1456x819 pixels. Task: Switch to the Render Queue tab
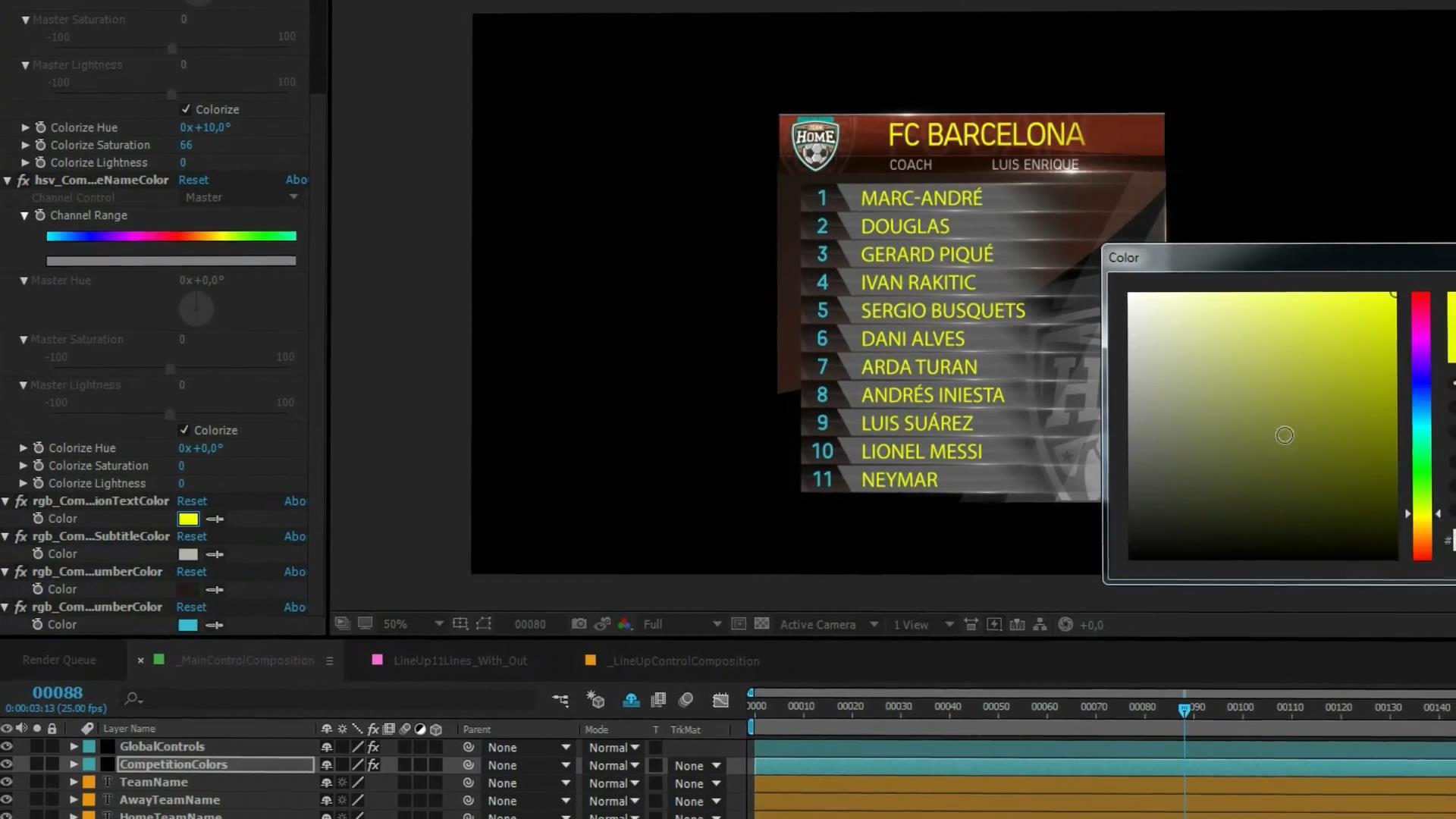click(x=59, y=660)
